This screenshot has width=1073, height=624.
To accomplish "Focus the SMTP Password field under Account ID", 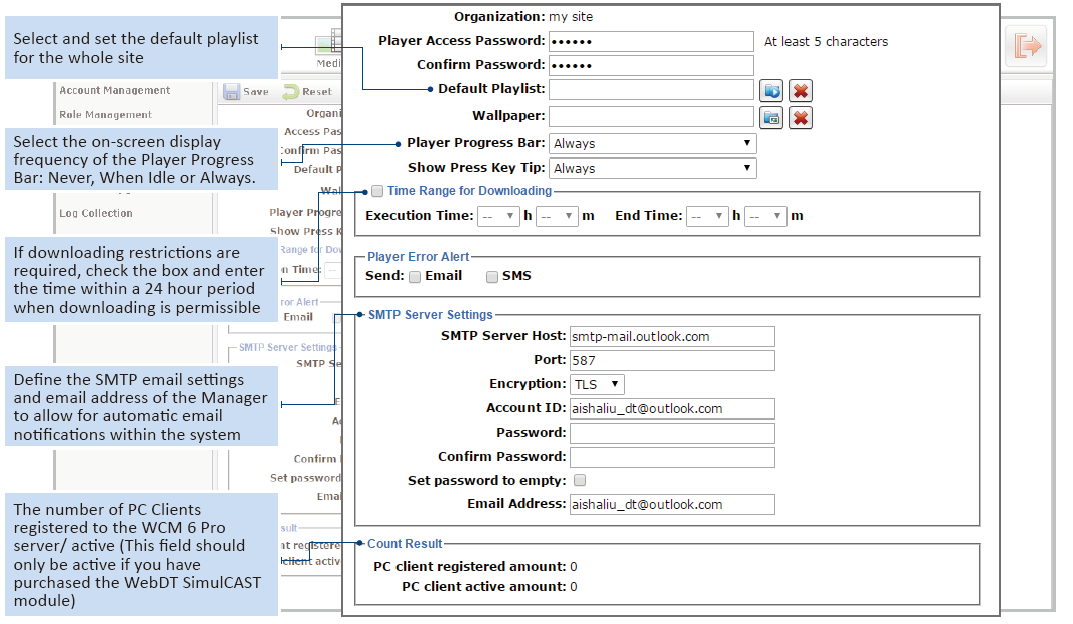I will [x=672, y=433].
